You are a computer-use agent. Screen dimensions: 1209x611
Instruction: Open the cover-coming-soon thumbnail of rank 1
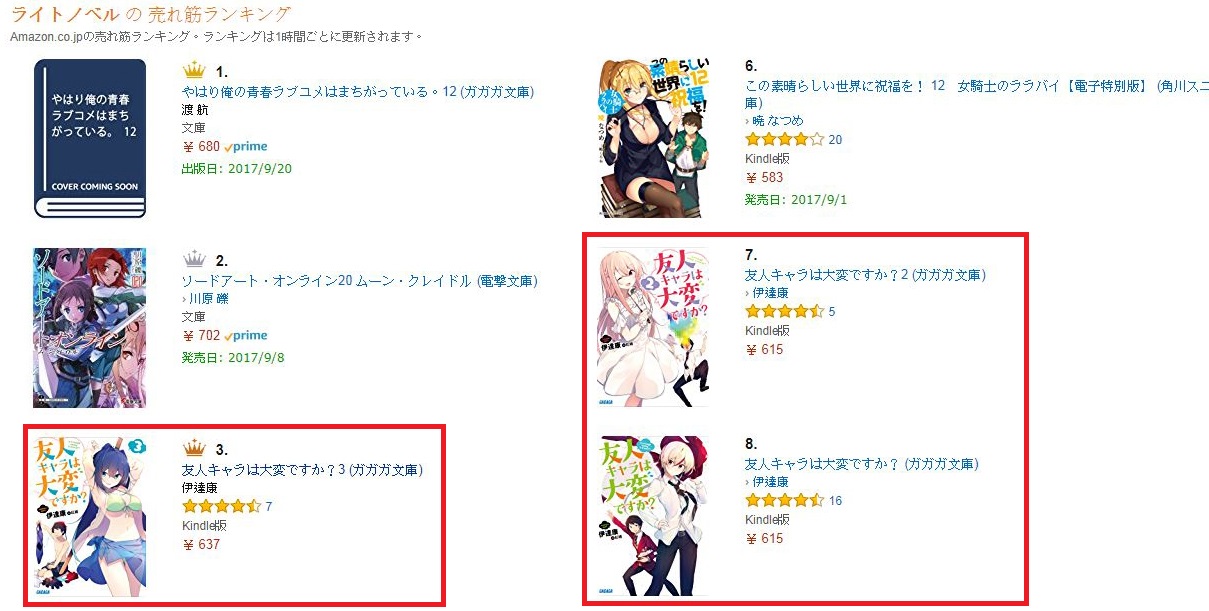coord(90,138)
